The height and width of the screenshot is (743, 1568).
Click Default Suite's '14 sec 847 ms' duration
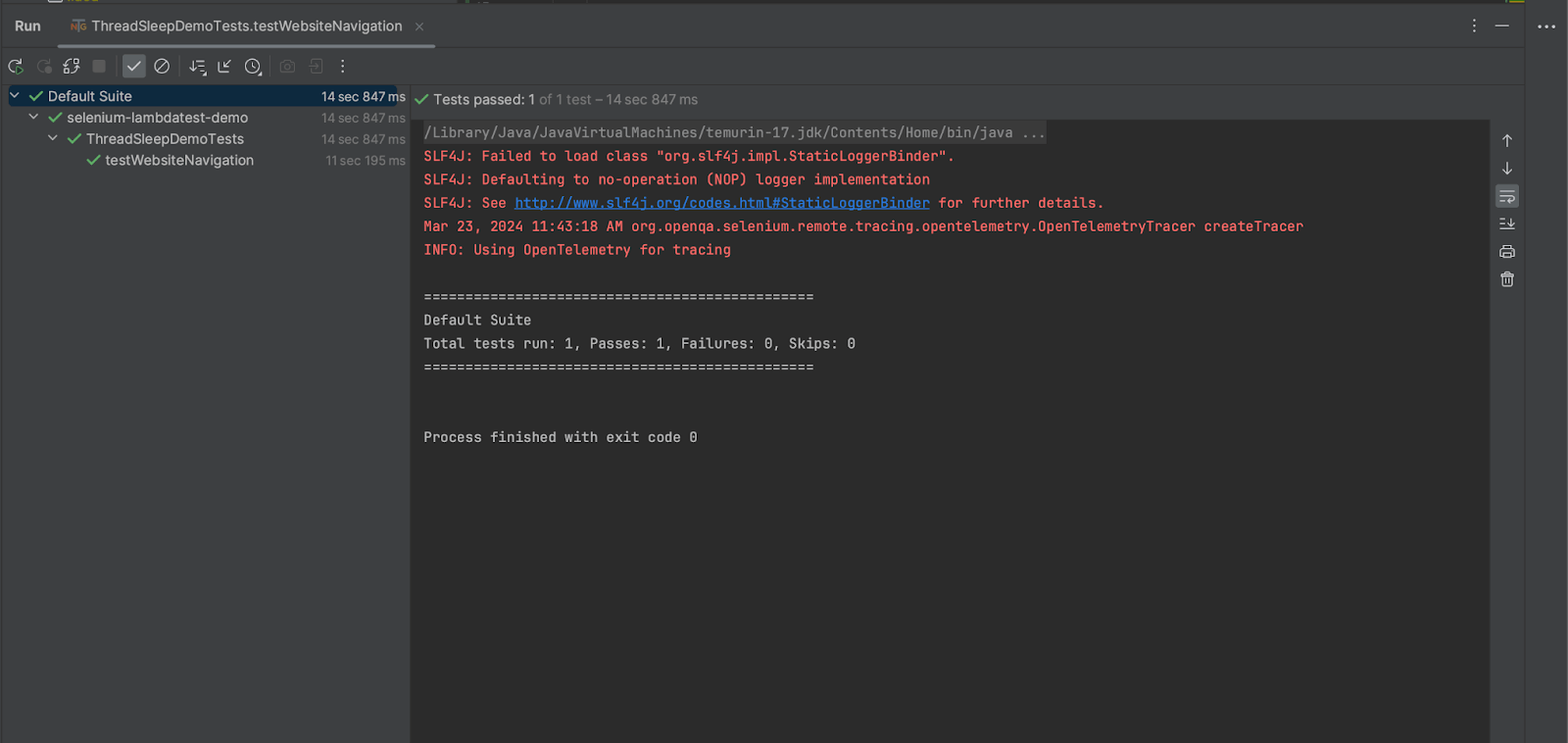(363, 96)
